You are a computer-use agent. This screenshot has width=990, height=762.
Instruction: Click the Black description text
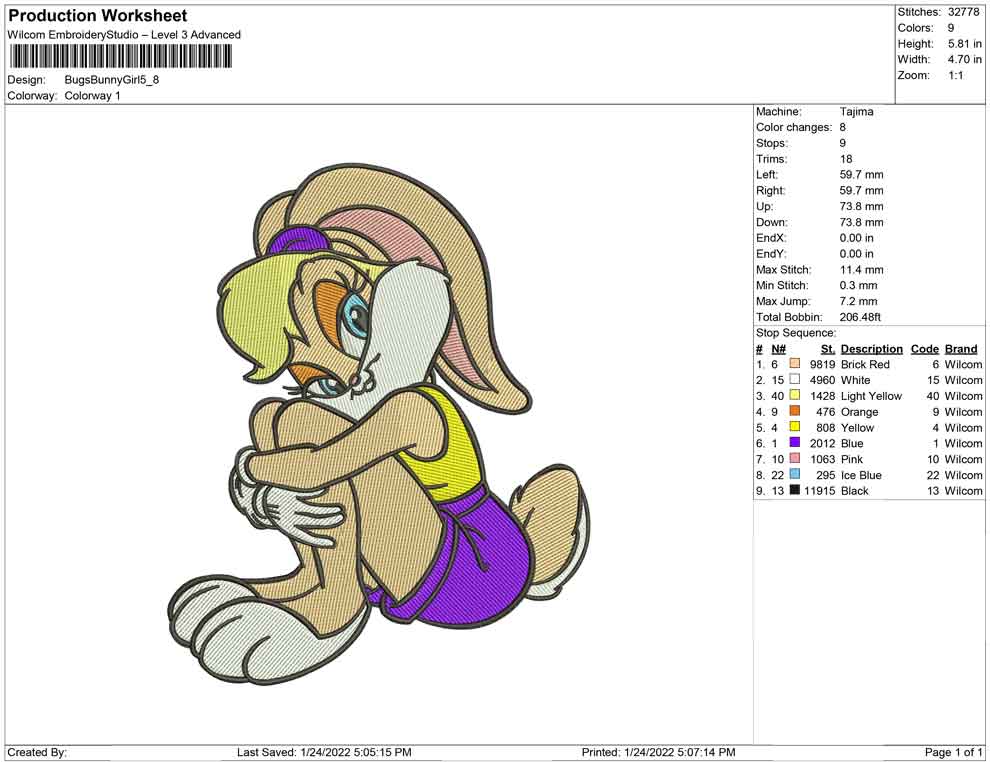click(x=855, y=491)
